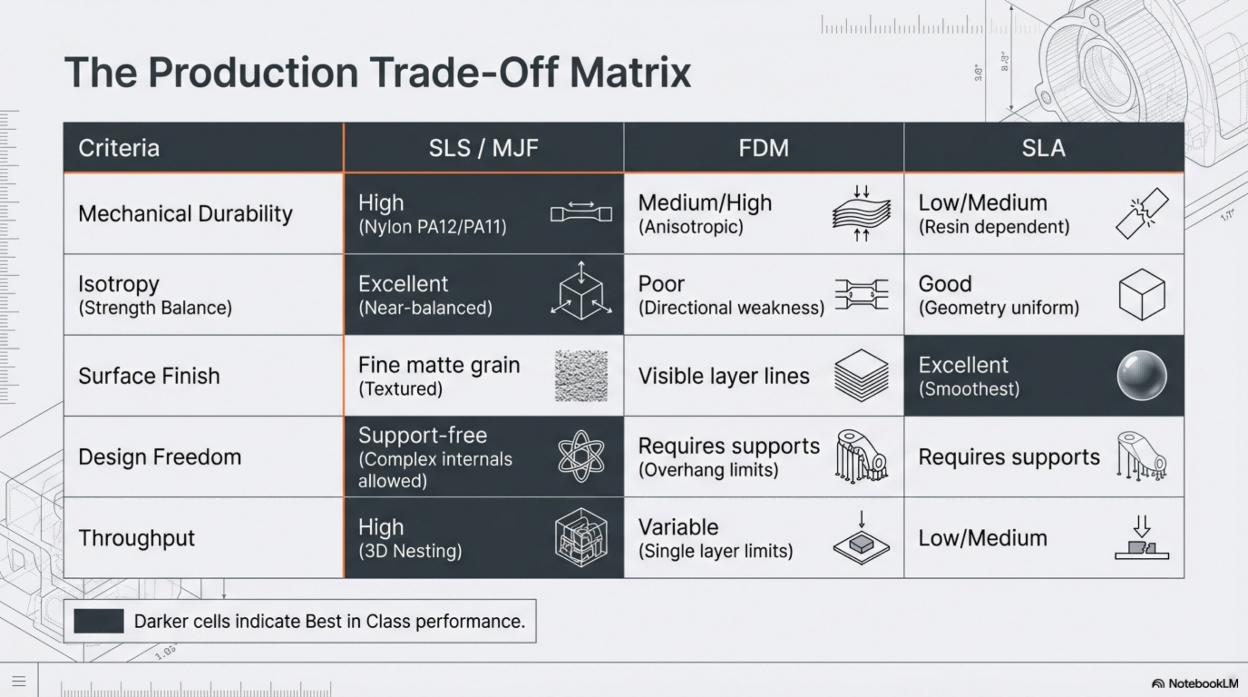Click the dark legend color swatch
The image size is (1248, 697).
[x=99, y=621]
